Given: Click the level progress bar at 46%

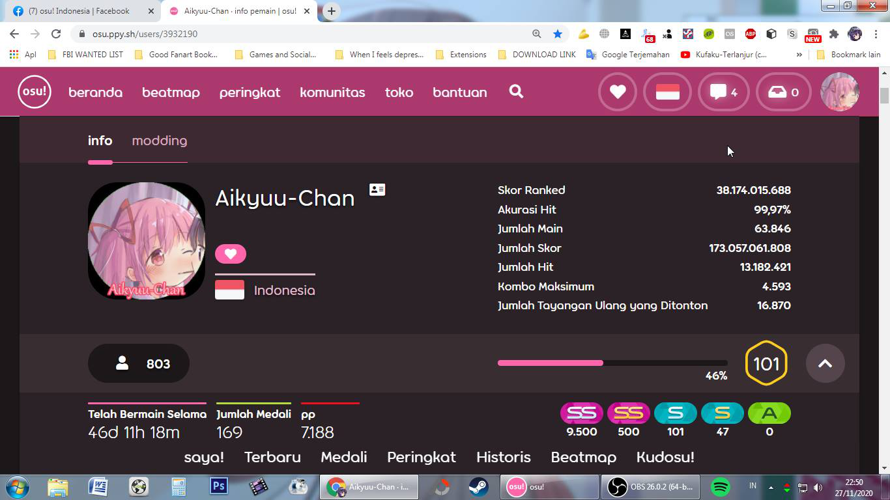Looking at the screenshot, I should pyautogui.click(x=612, y=363).
